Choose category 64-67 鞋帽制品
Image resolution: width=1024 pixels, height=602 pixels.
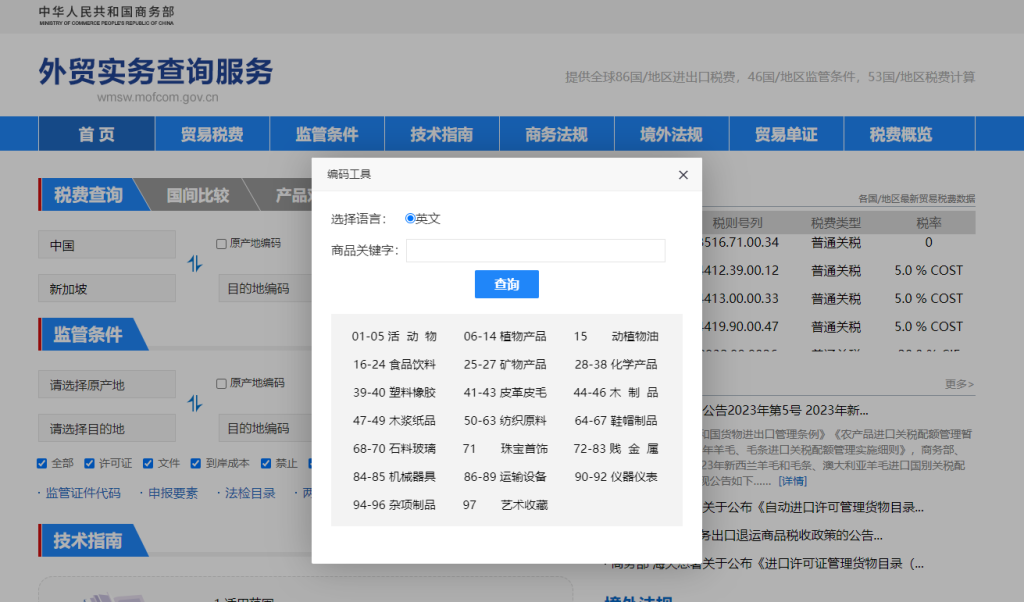point(616,420)
